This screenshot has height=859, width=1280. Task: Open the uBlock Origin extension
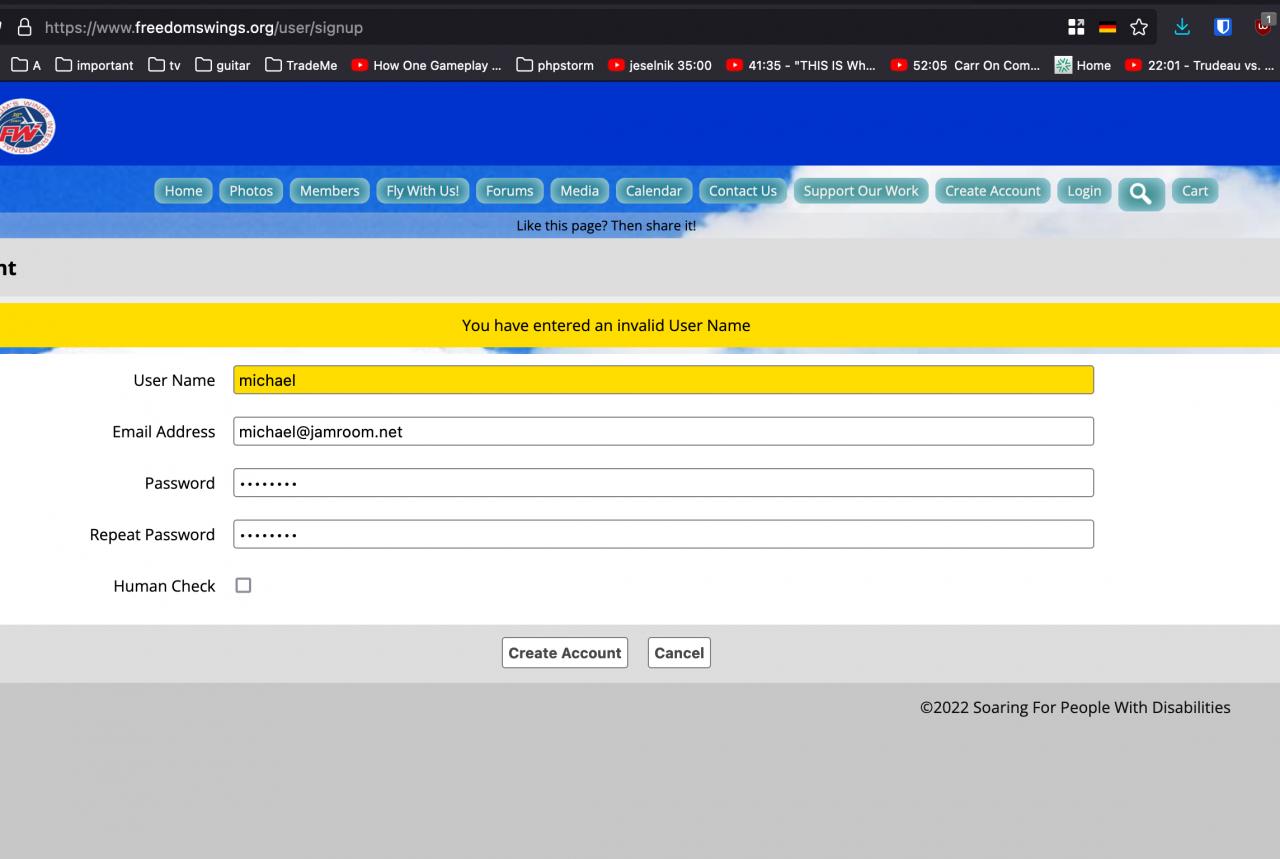tap(1263, 28)
